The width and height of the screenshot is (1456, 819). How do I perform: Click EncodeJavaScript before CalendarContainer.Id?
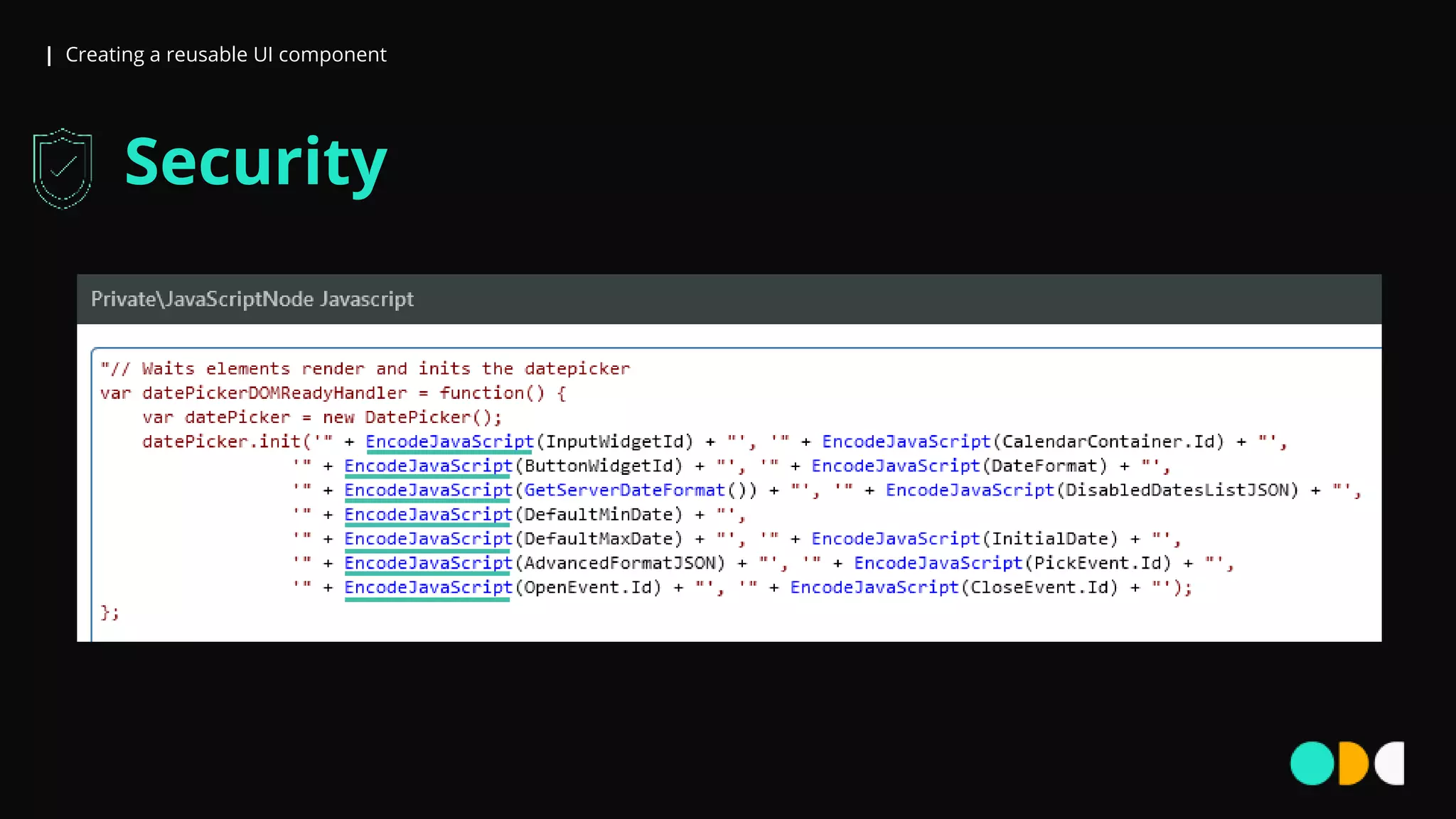pyautogui.click(x=906, y=441)
